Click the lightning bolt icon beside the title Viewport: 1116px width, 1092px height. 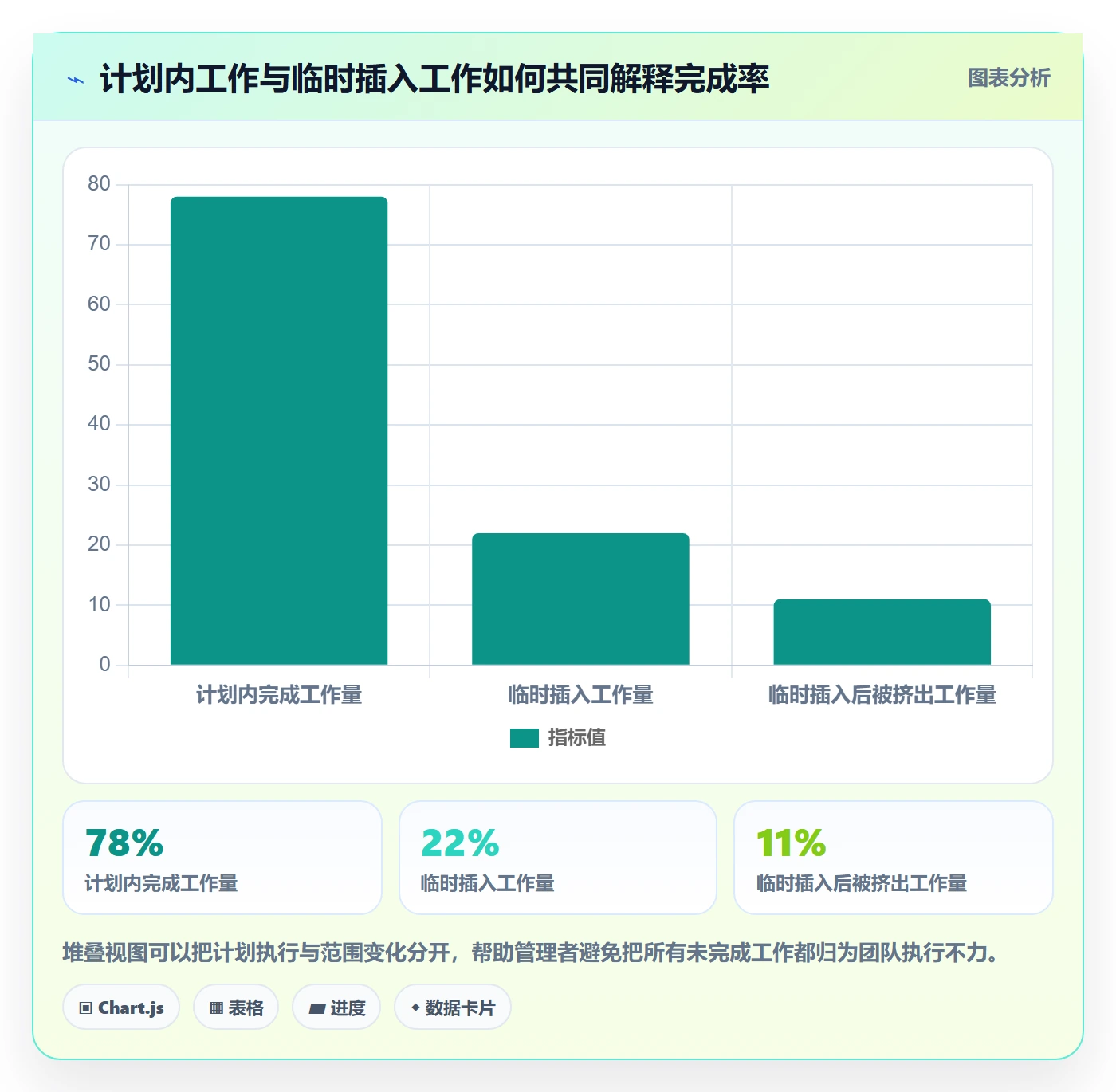point(76,80)
